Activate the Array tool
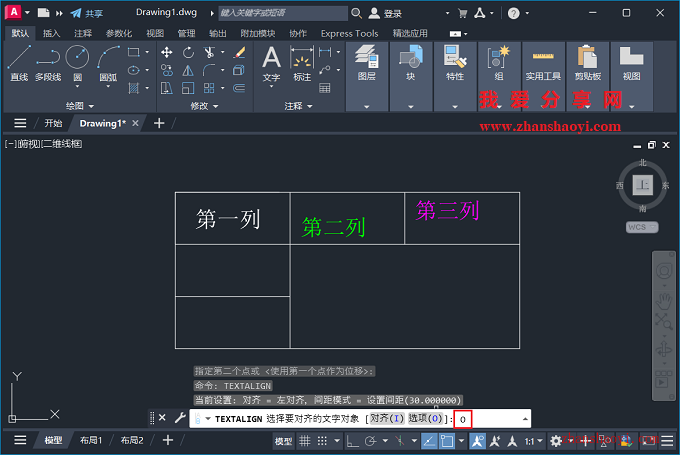680x455 pixels. [209, 88]
